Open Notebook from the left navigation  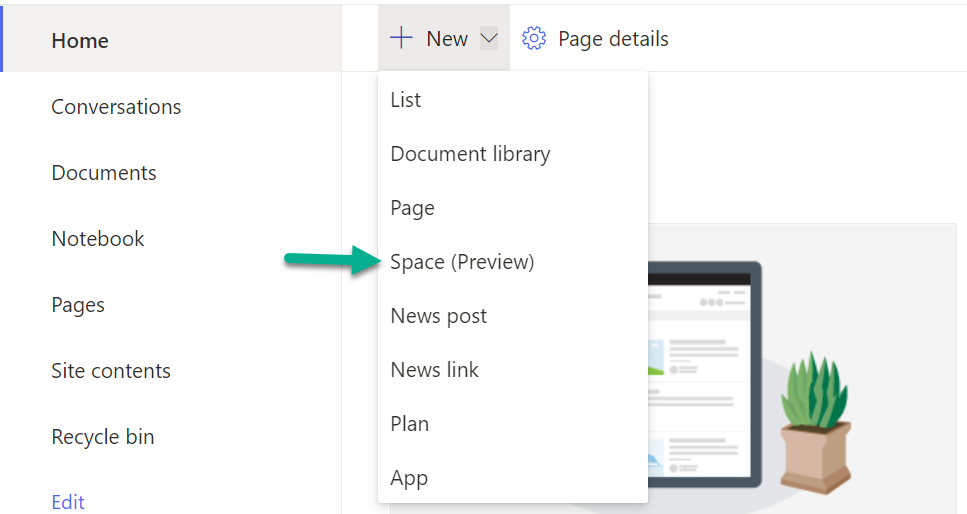(x=98, y=239)
